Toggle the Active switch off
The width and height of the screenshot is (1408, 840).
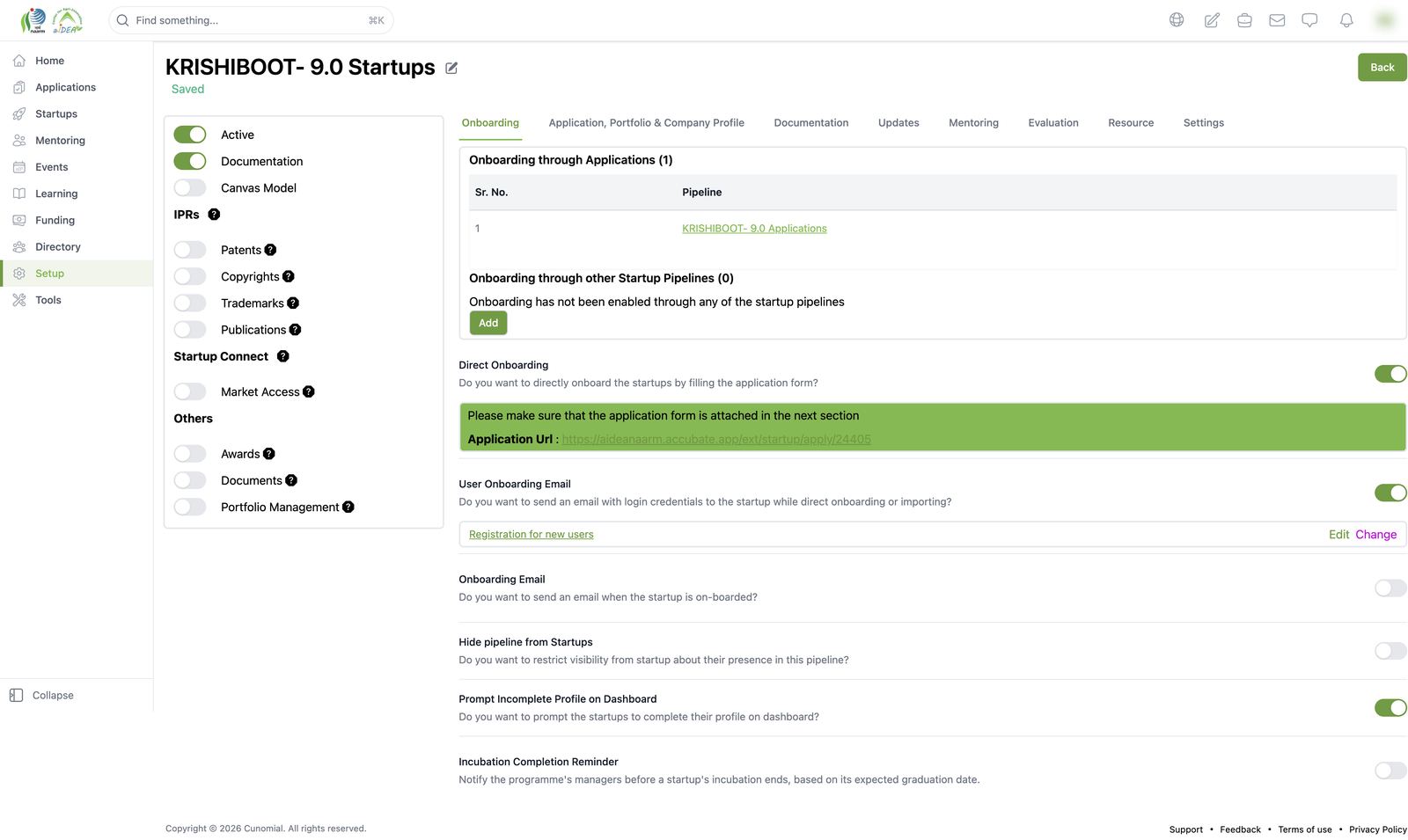click(190, 135)
